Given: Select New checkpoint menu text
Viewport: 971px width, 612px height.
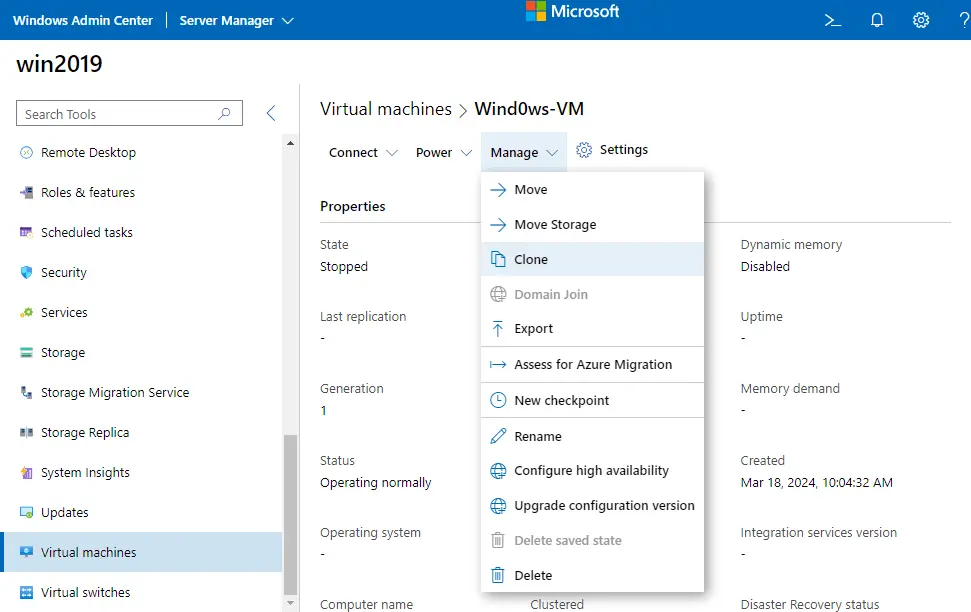Looking at the screenshot, I should 562,401.
